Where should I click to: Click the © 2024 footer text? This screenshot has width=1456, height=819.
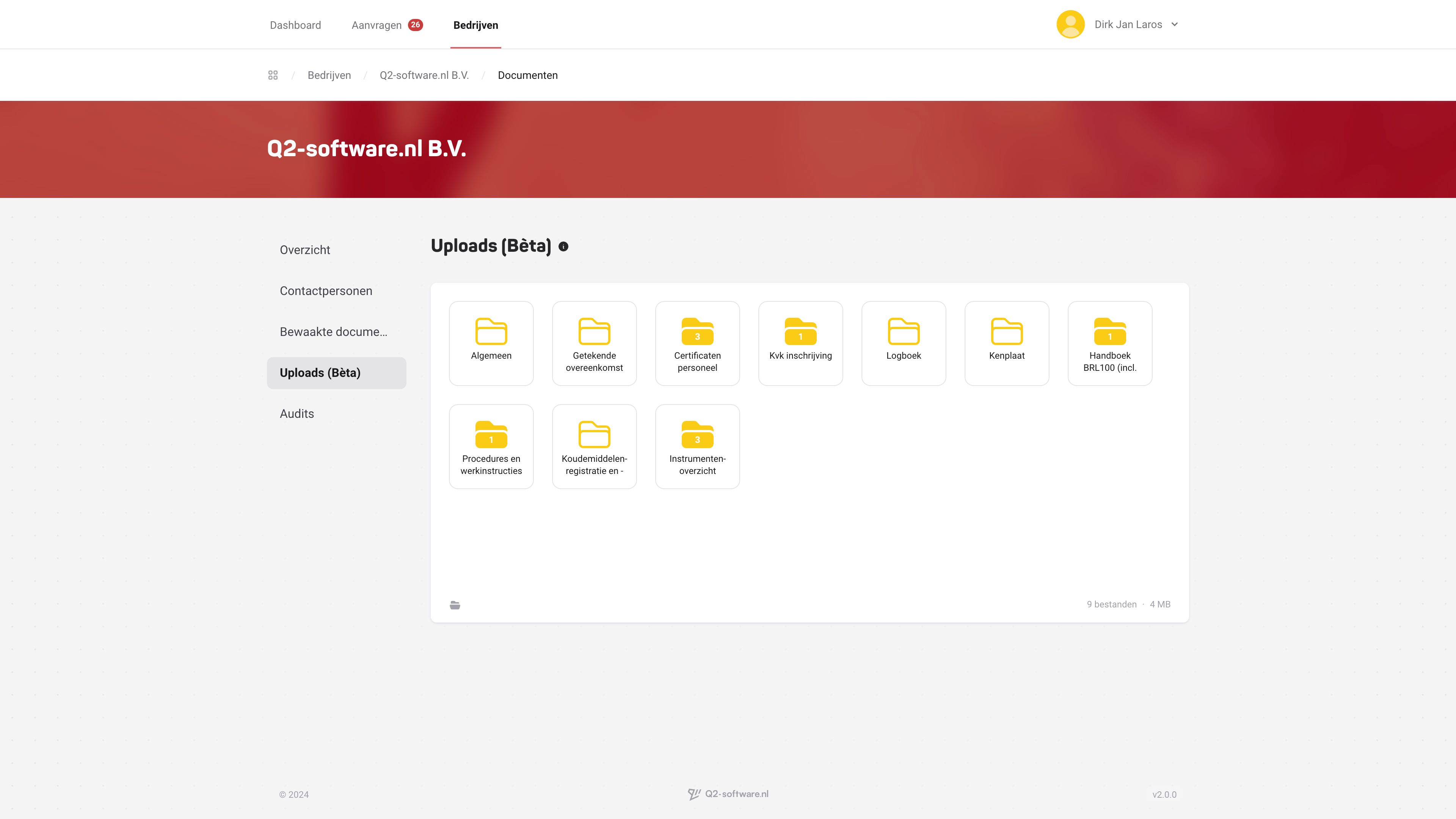click(x=294, y=795)
